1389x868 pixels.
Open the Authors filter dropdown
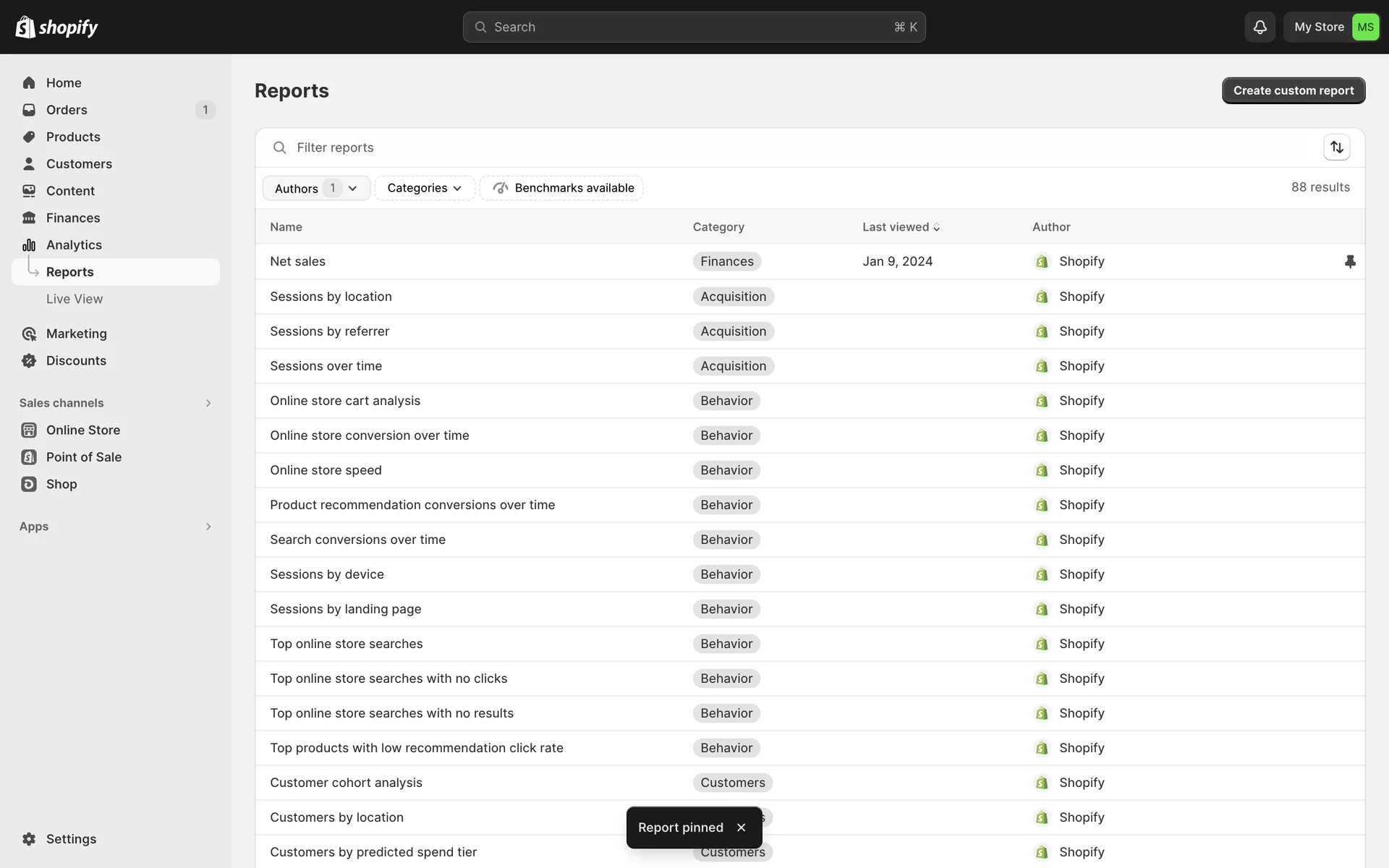coord(316,188)
